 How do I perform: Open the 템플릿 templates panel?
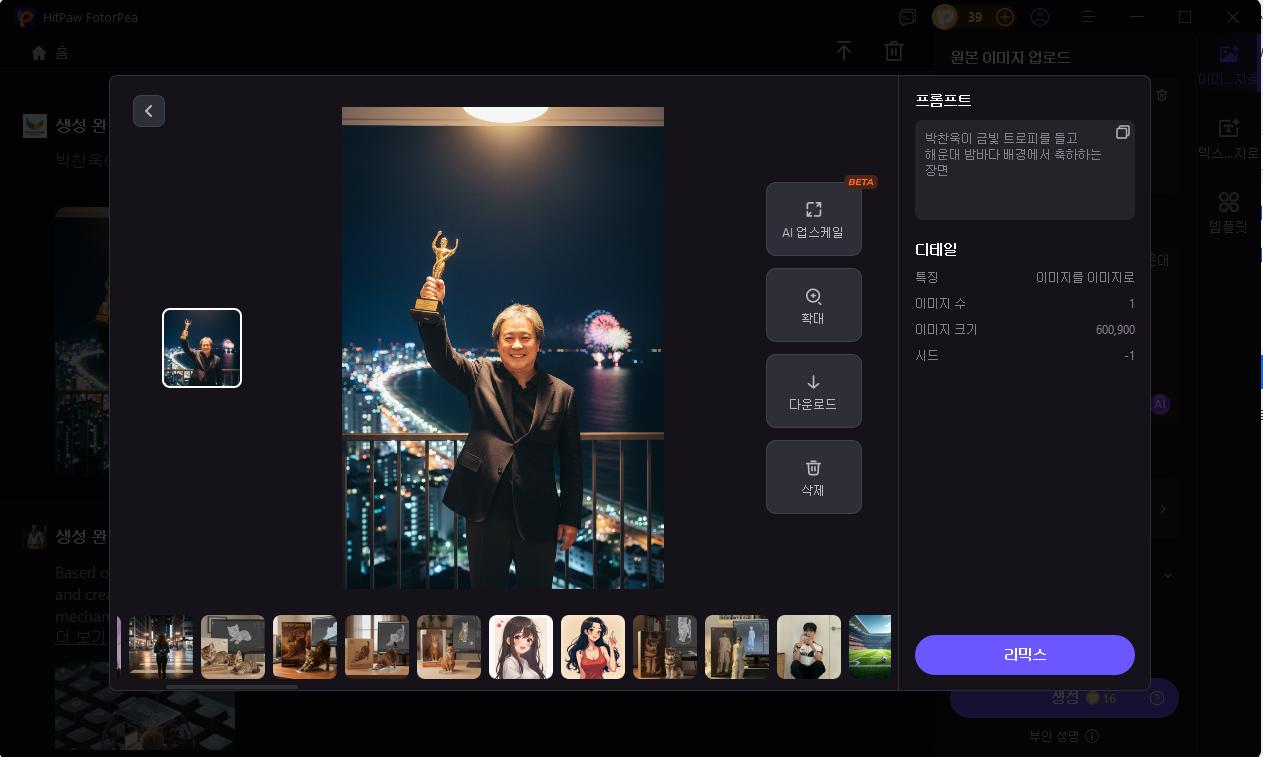pos(1228,211)
